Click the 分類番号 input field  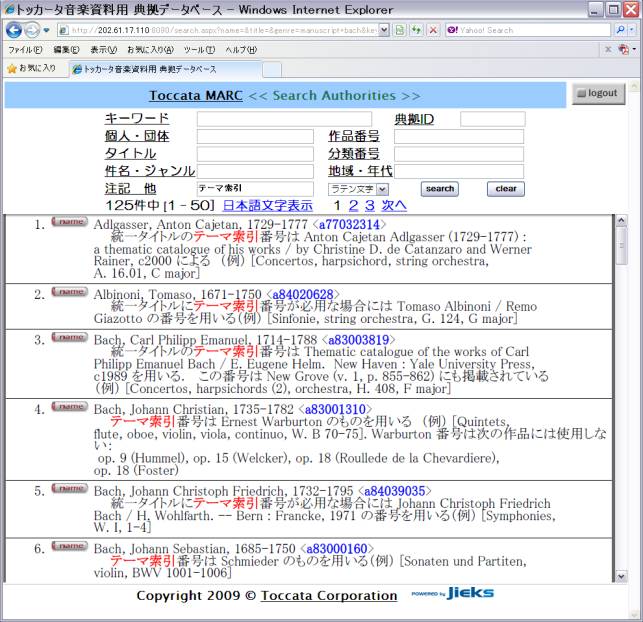[x=458, y=154]
